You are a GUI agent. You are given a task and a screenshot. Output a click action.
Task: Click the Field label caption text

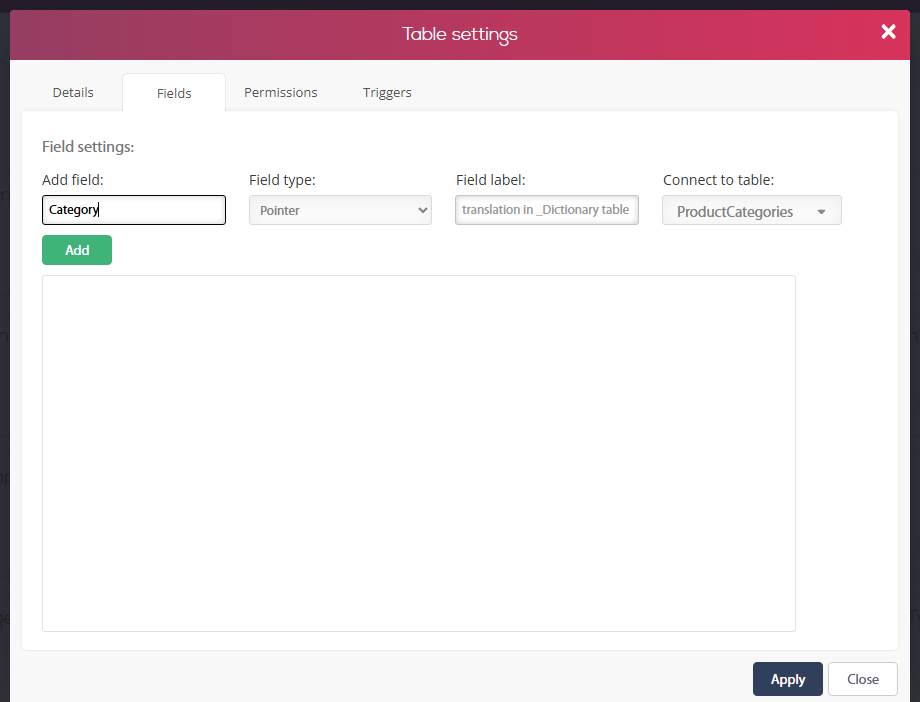(x=491, y=180)
